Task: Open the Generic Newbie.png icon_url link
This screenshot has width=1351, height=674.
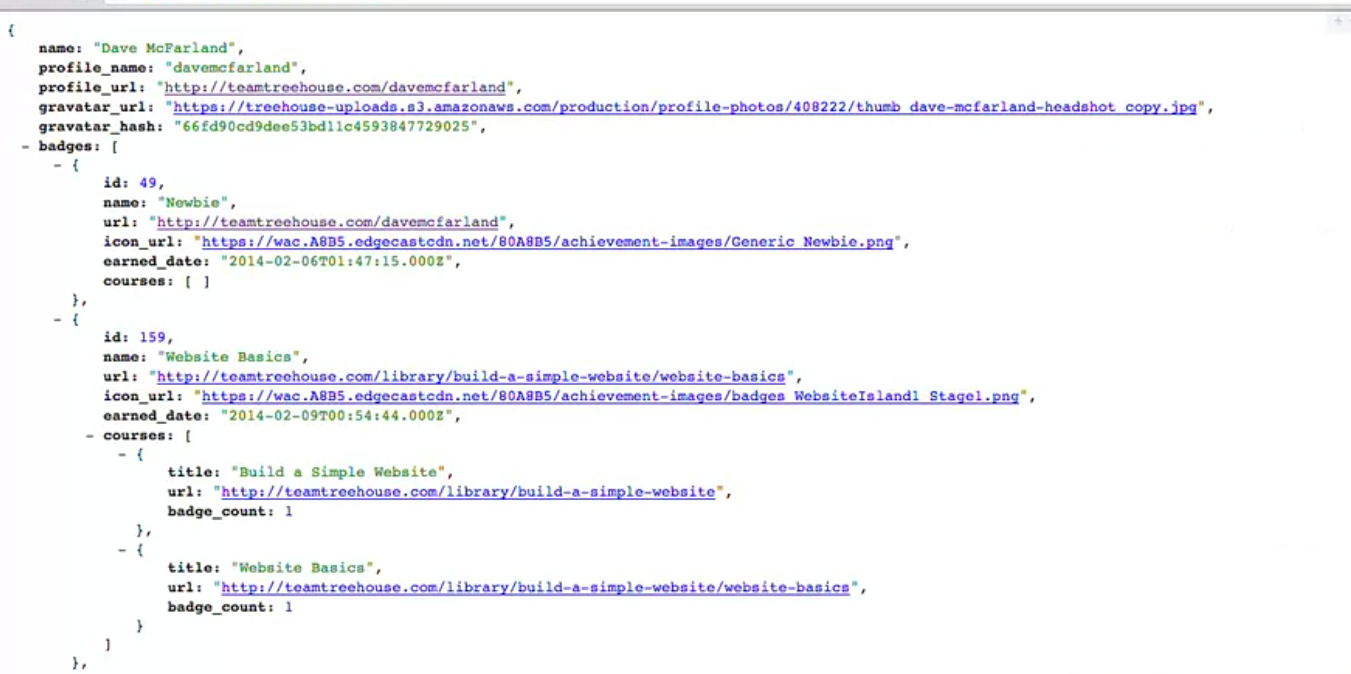Action: click(x=552, y=242)
